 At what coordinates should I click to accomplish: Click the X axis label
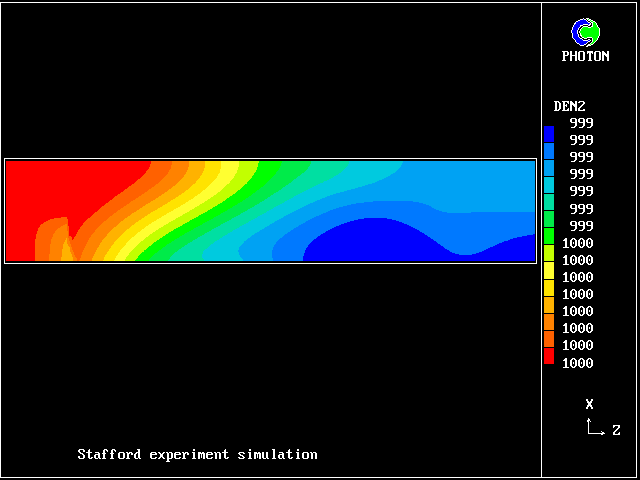click(x=589, y=404)
